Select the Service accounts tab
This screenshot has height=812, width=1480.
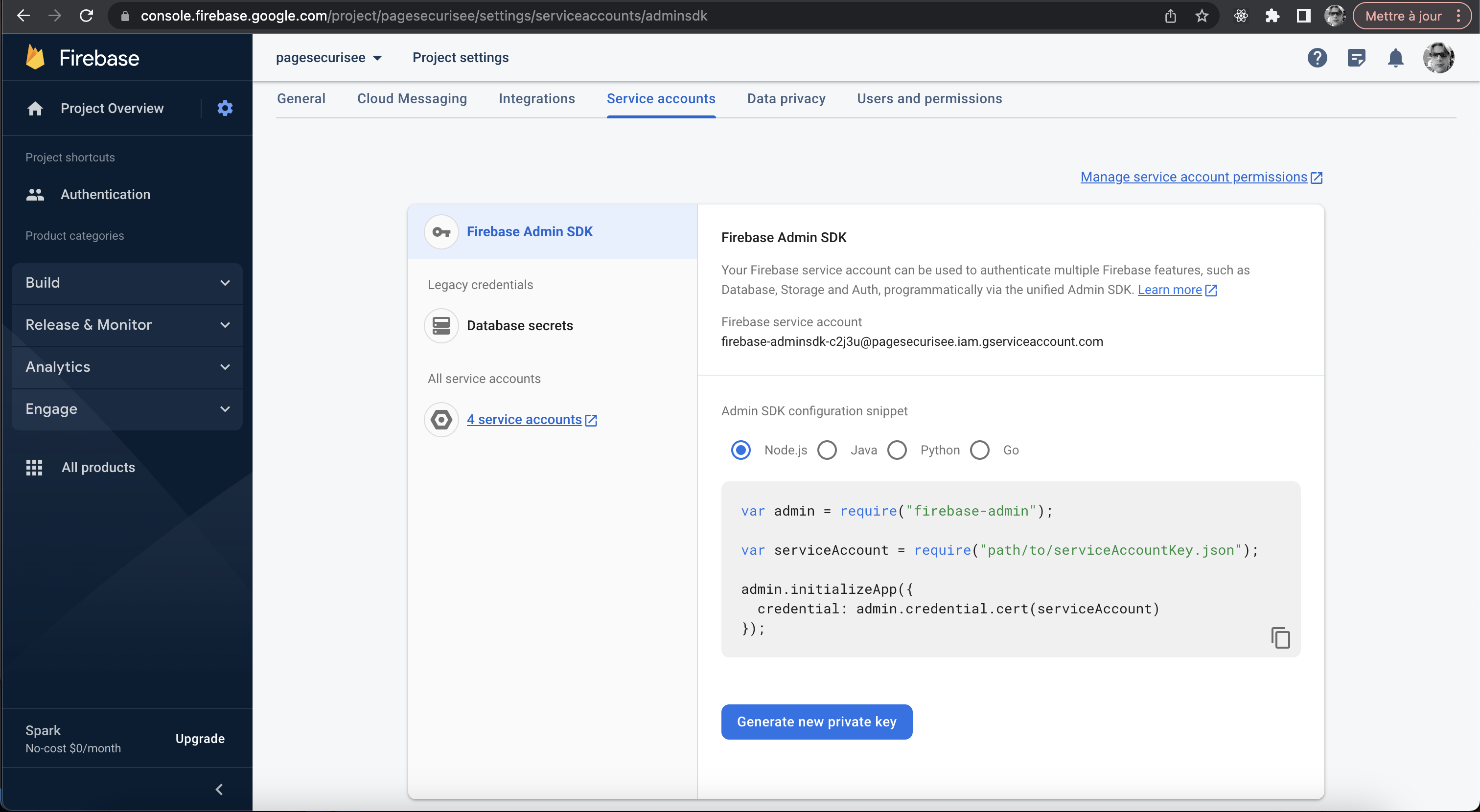click(x=661, y=99)
